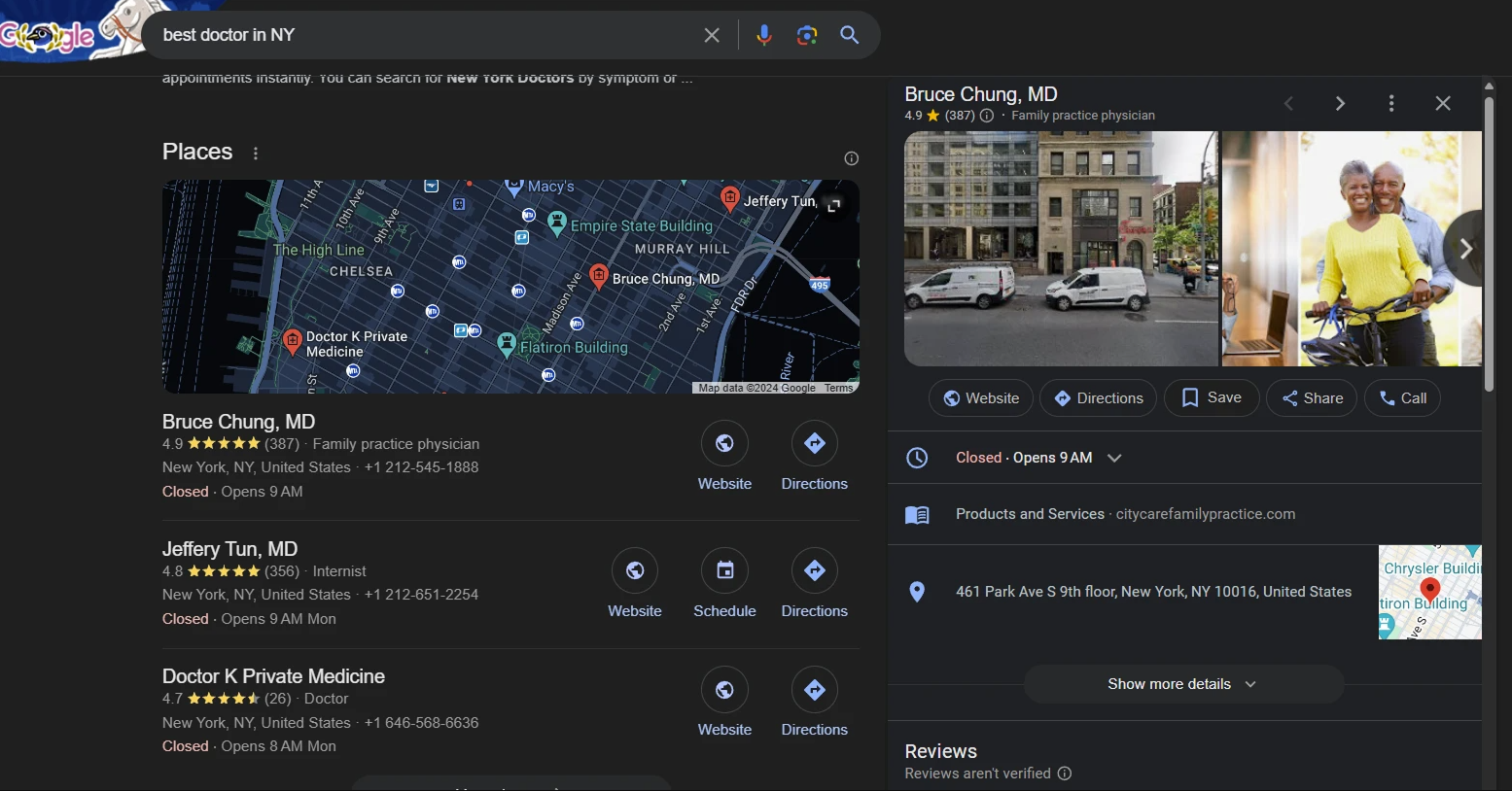Click the voice search microphone icon
Image resolution: width=1512 pixels, height=791 pixels.
tap(764, 35)
